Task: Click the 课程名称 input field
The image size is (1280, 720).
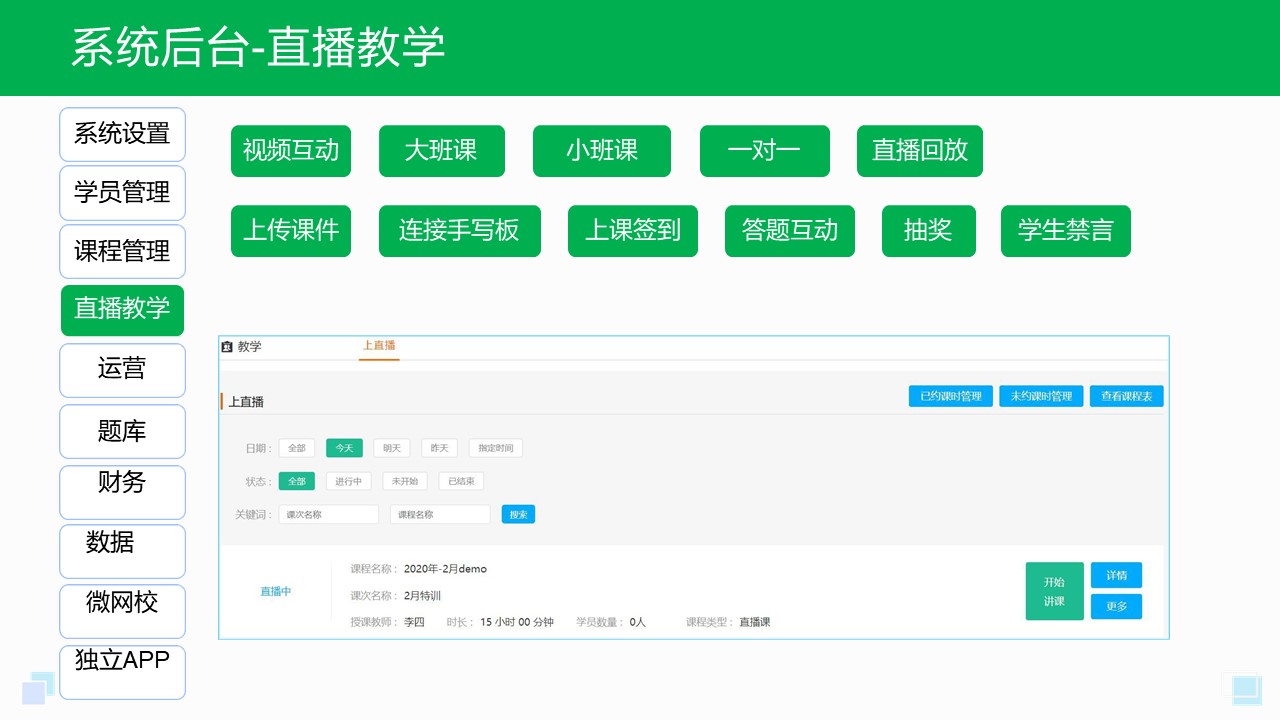Action: point(439,514)
